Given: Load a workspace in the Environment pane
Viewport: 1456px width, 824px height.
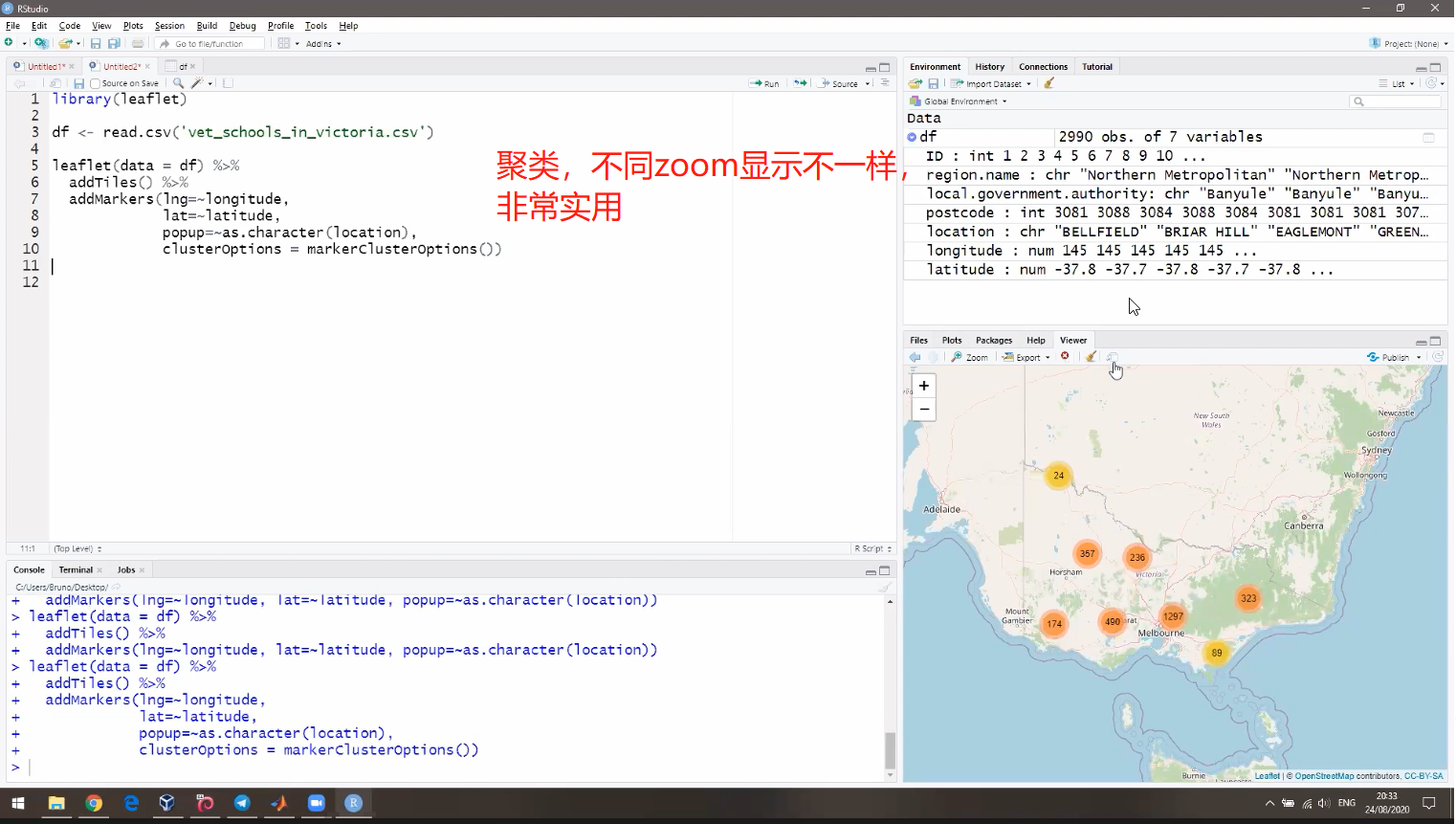Looking at the screenshot, I should 916,83.
